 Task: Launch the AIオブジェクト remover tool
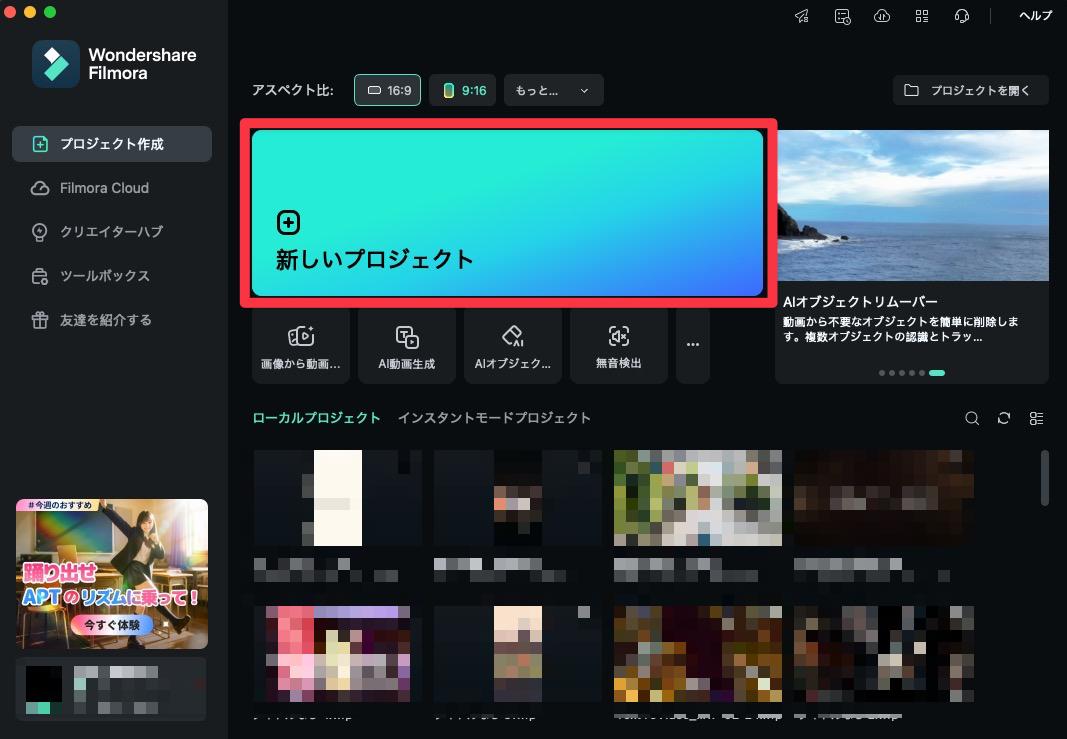tap(513, 346)
